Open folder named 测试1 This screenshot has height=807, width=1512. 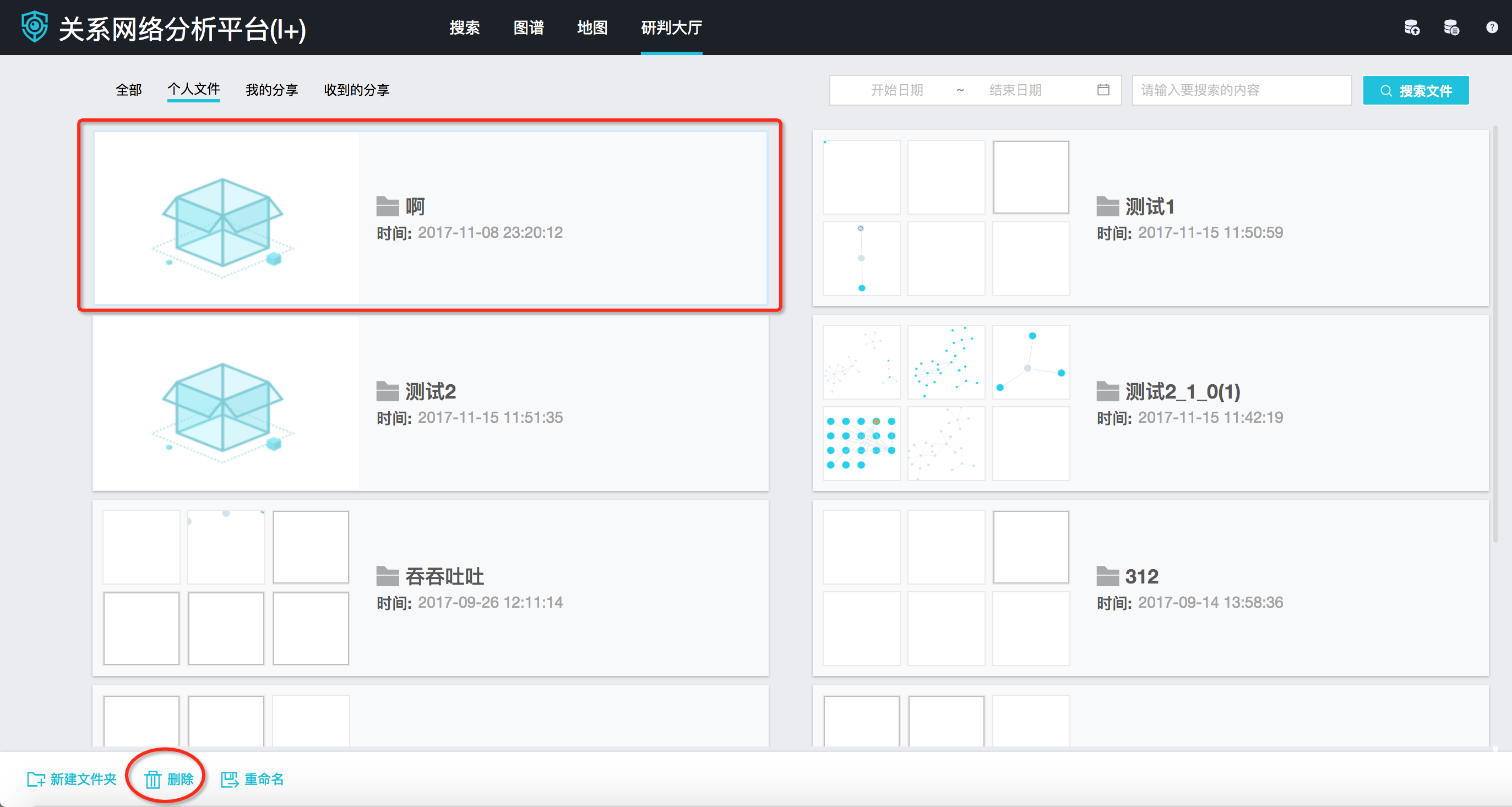(1149, 206)
